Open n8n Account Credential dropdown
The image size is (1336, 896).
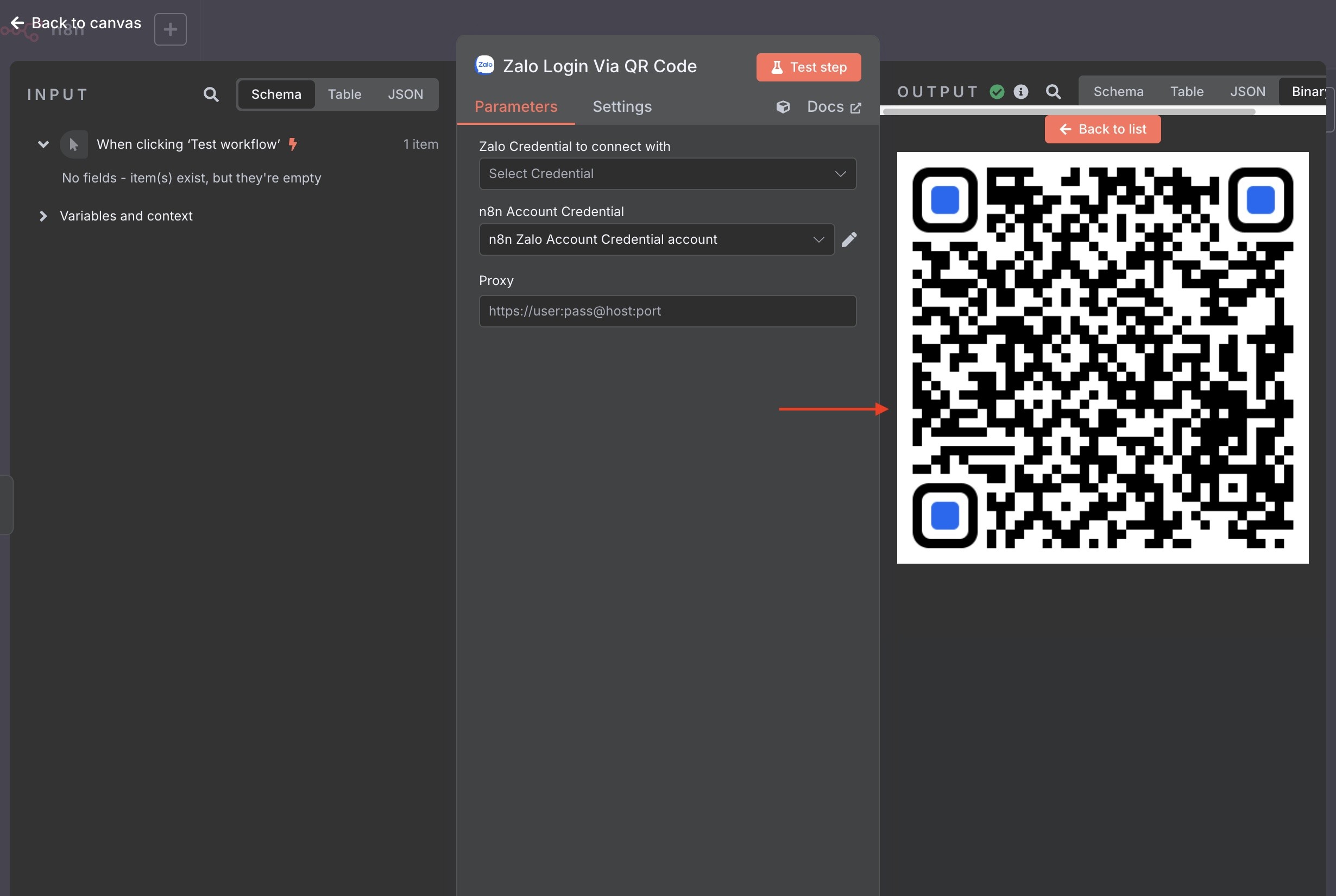point(657,239)
